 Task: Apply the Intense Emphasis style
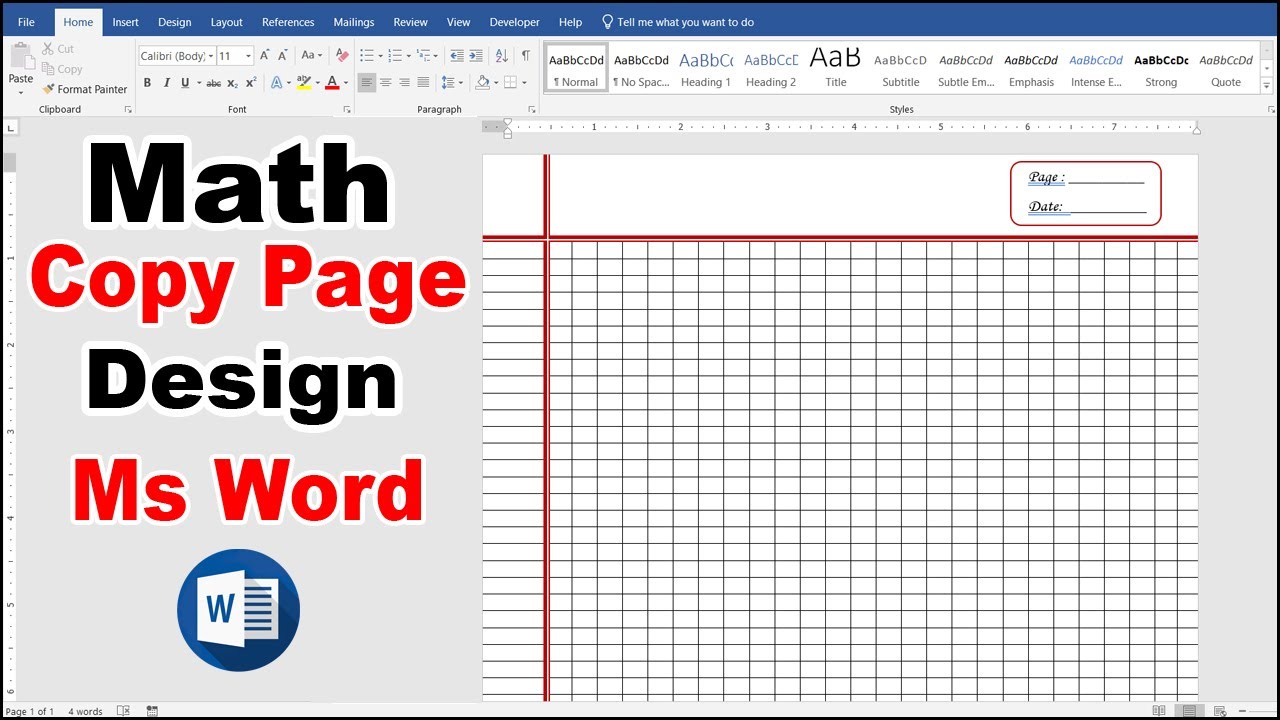(1096, 70)
